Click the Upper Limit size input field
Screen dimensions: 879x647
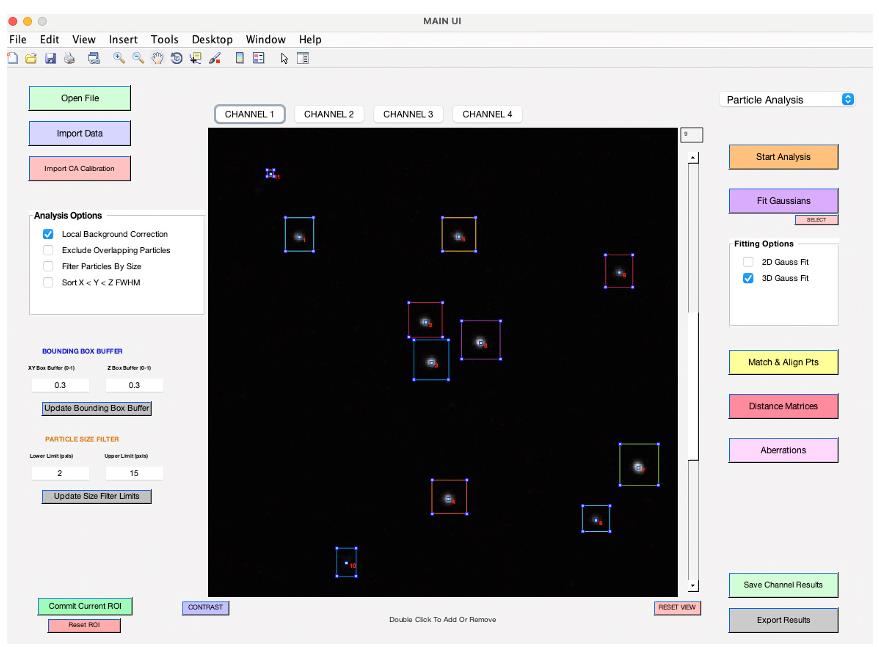[134, 473]
